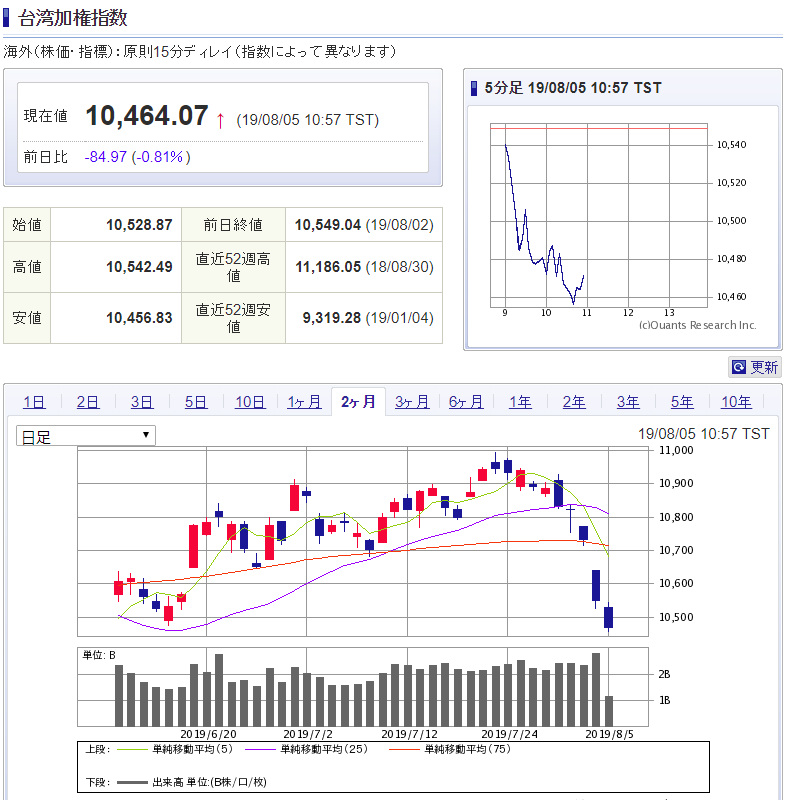Switch to the 3ヶ月 chart tab
This screenshot has height=800, width=793.
pos(412,402)
